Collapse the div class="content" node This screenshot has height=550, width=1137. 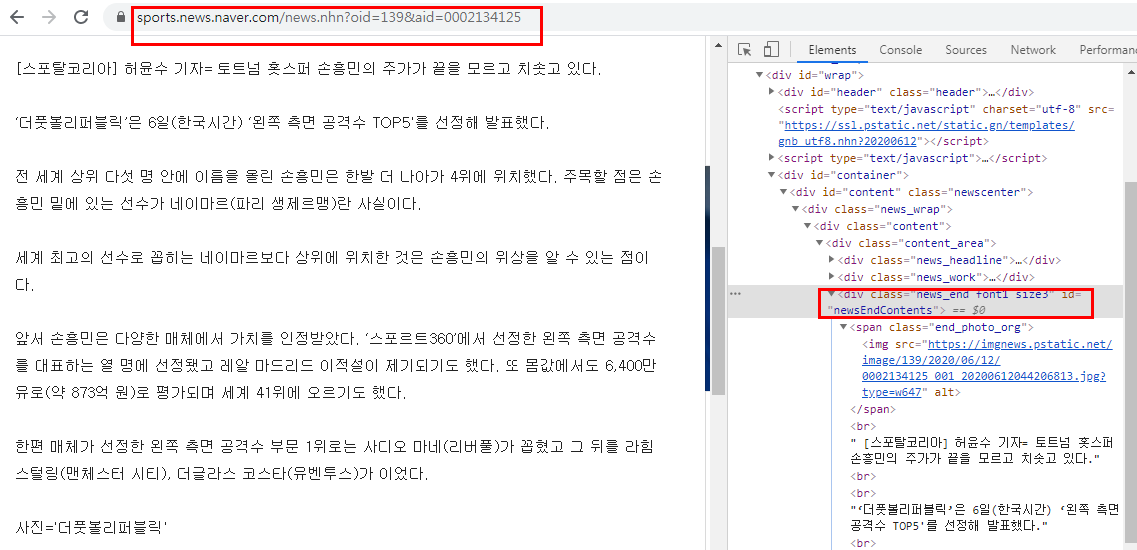pyautogui.click(x=807, y=226)
